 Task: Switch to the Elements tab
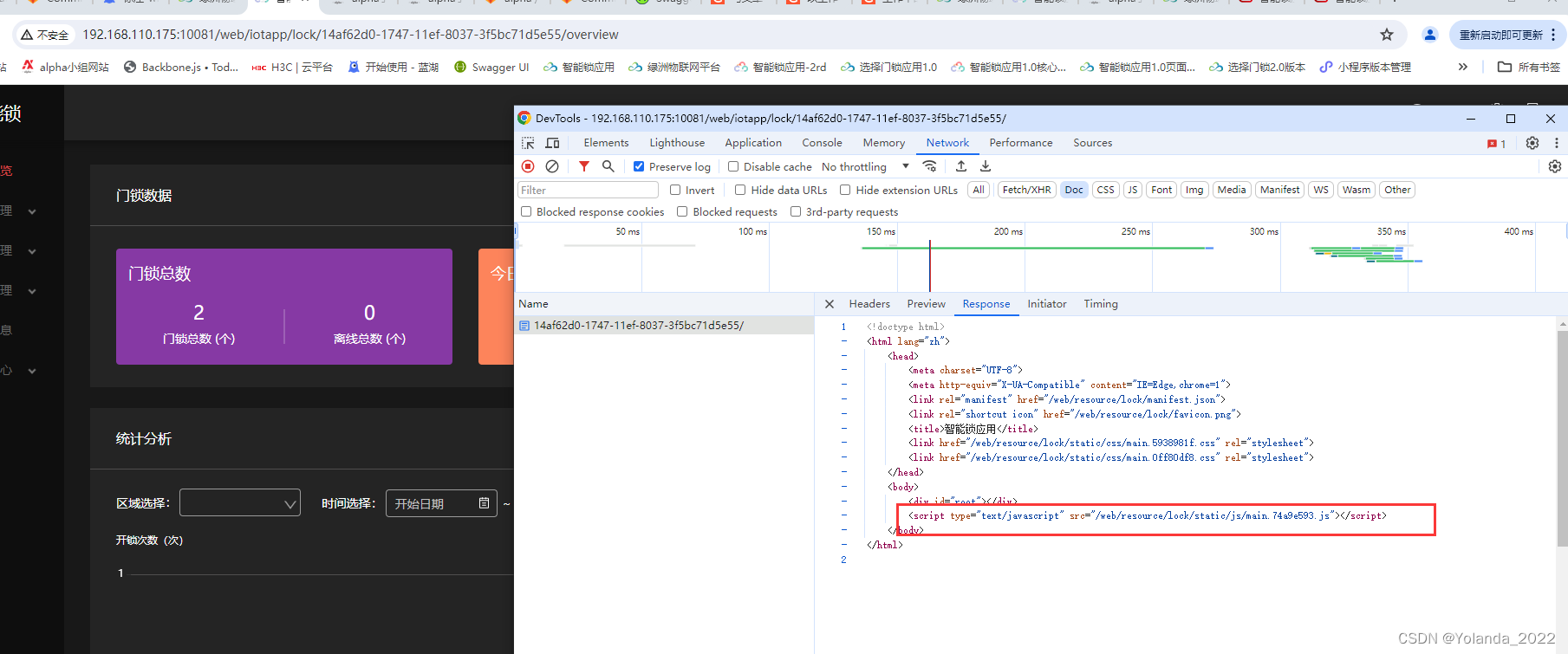pyautogui.click(x=606, y=143)
